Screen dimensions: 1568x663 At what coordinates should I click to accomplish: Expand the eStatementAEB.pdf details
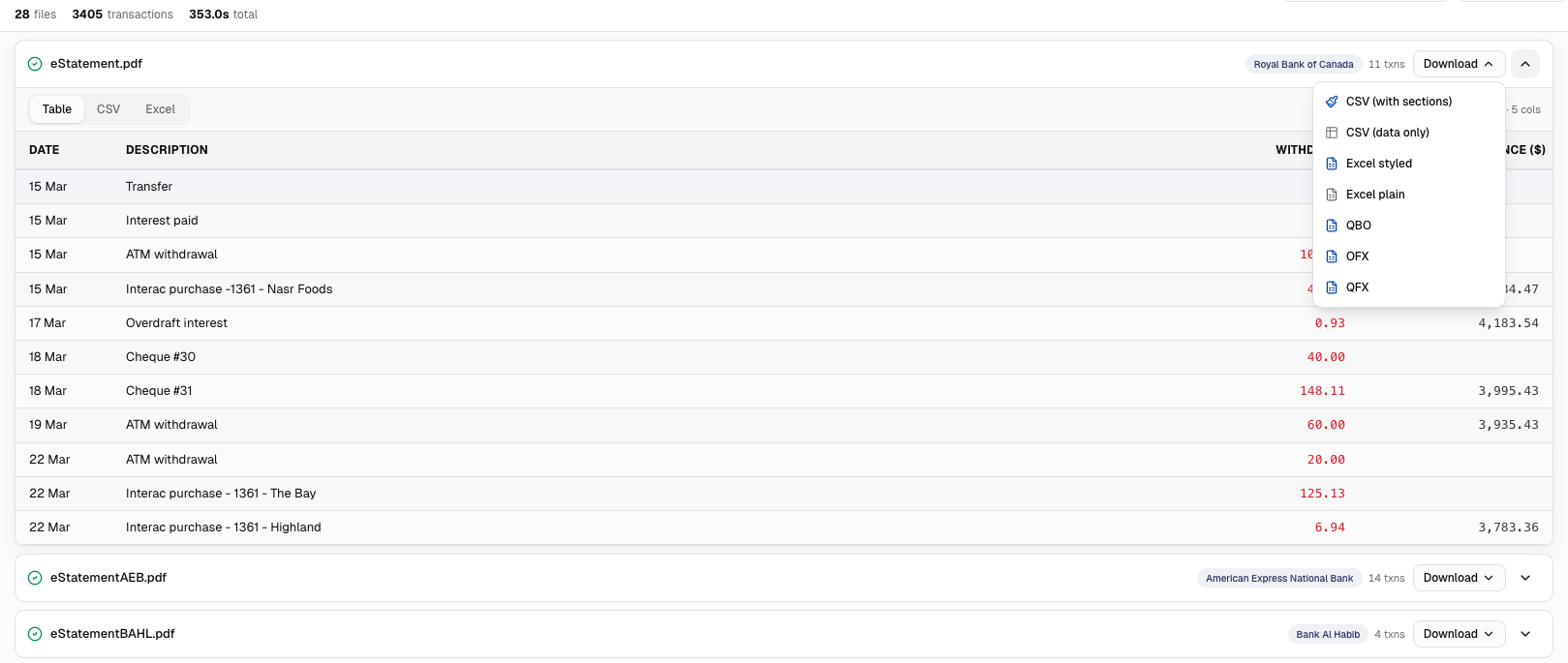(x=1525, y=577)
